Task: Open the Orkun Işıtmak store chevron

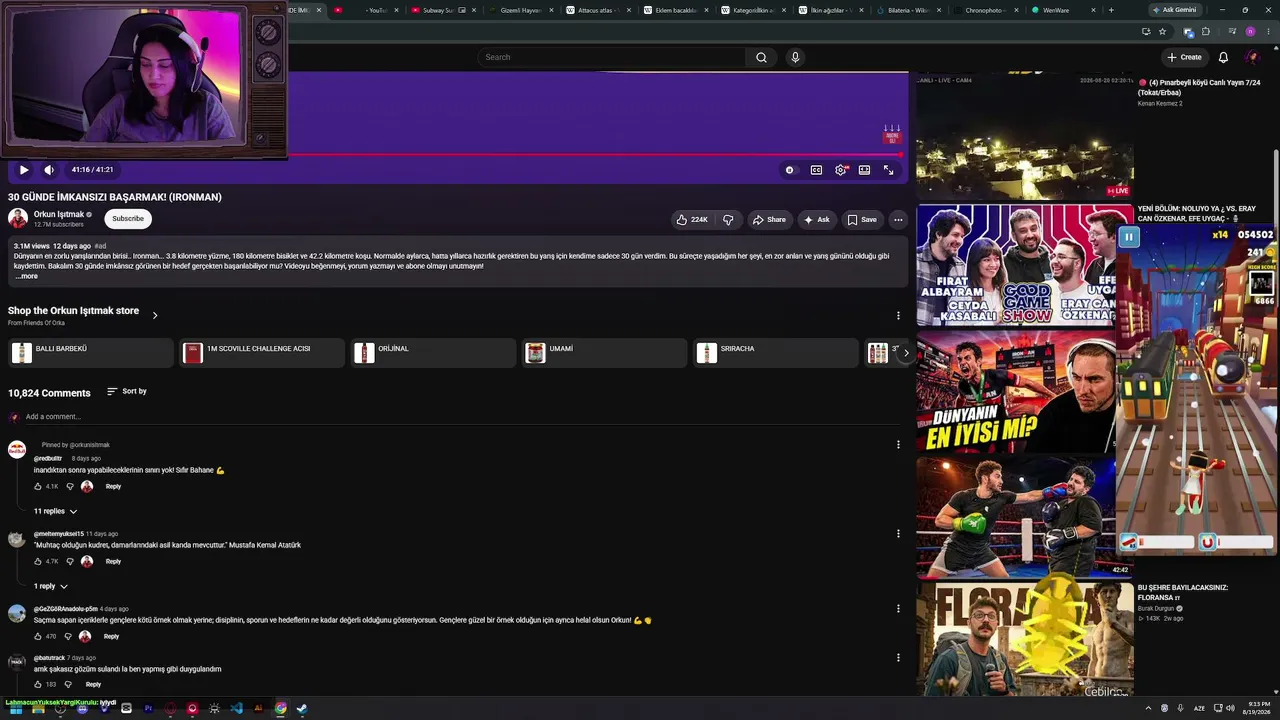Action: (x=155, y=315)
